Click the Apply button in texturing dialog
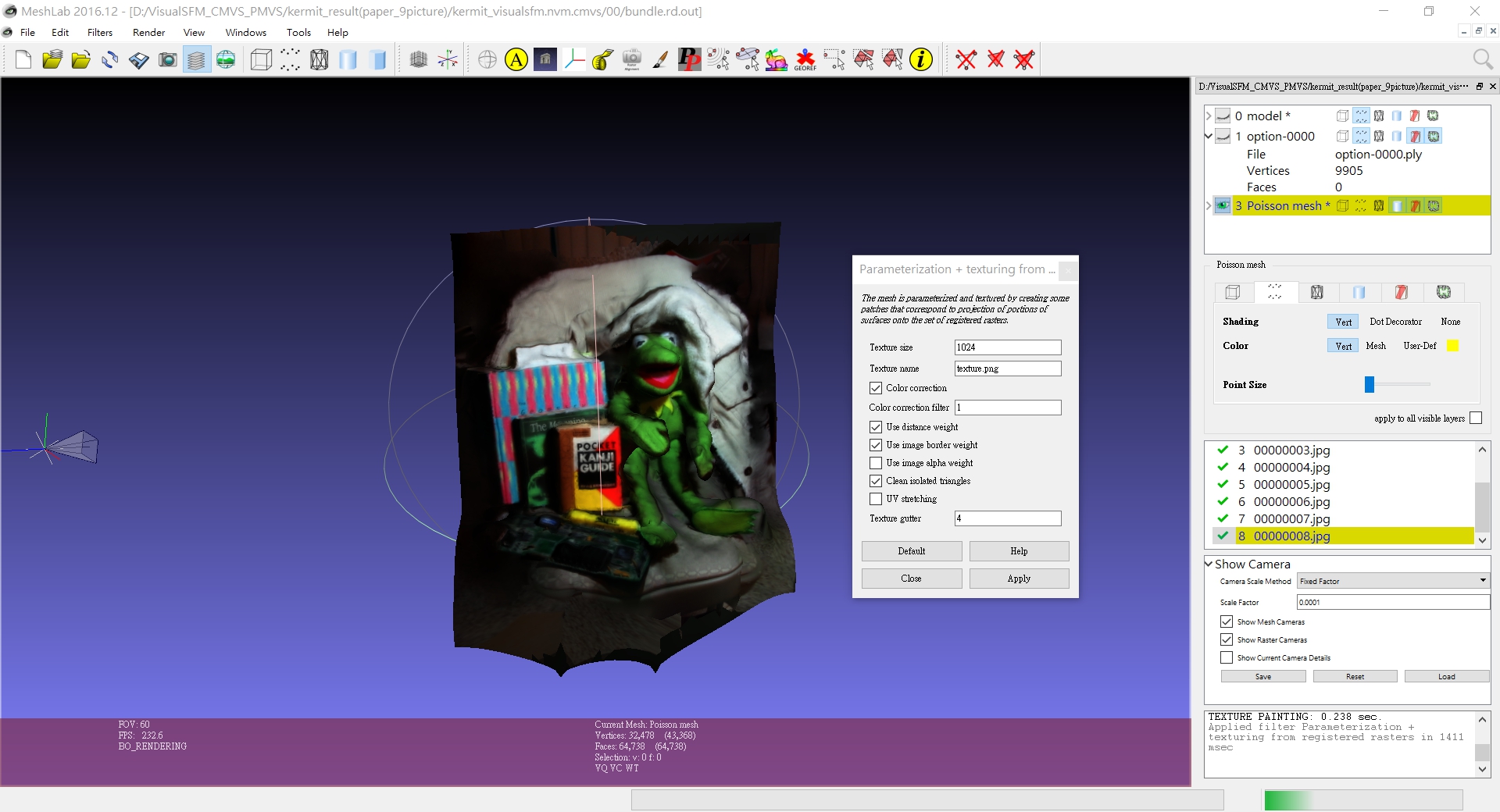Image resolution: width=1500 pixels, height=812 pixels. 1018,579
